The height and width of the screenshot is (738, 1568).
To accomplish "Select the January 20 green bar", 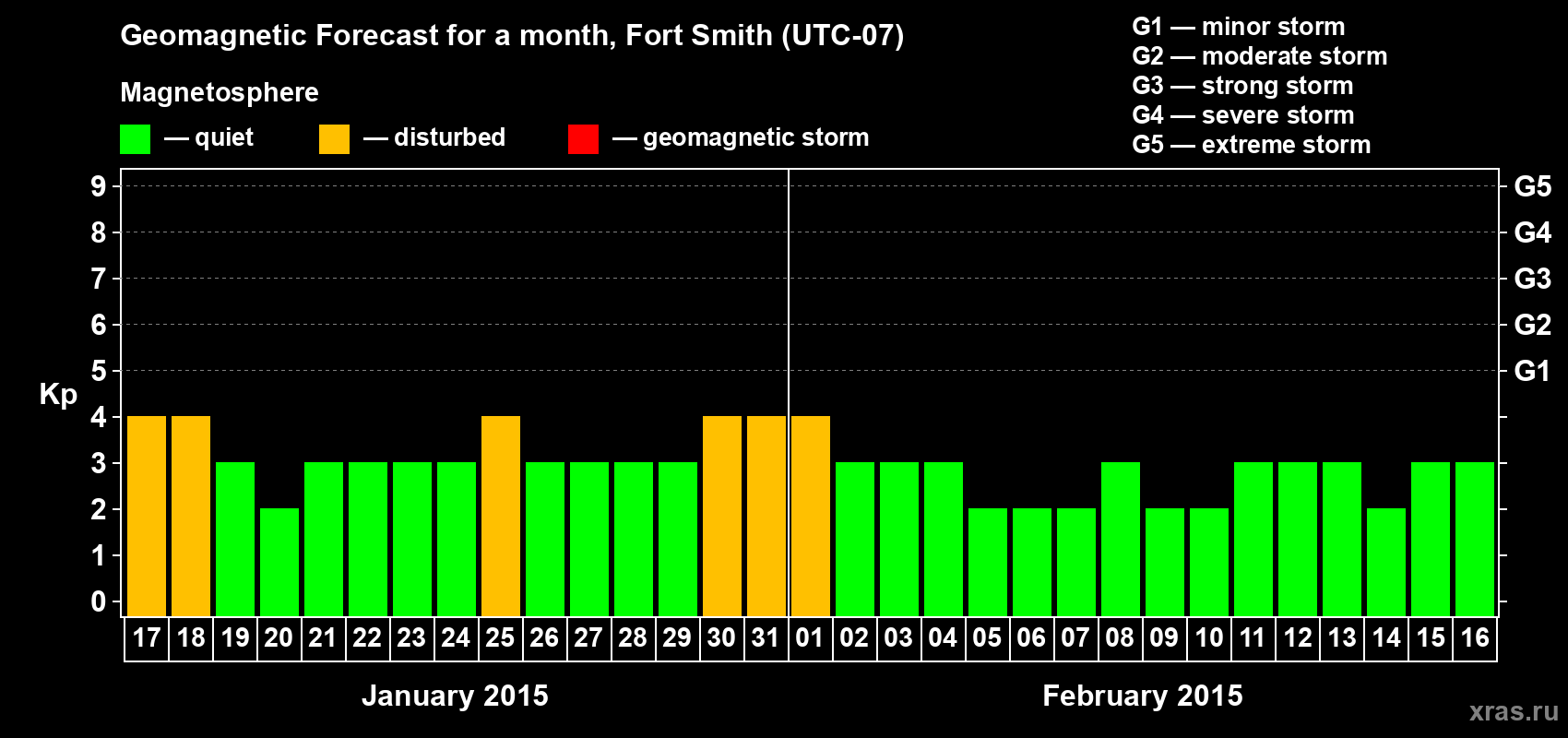I will pyautogui.click(x=279, y=562).
